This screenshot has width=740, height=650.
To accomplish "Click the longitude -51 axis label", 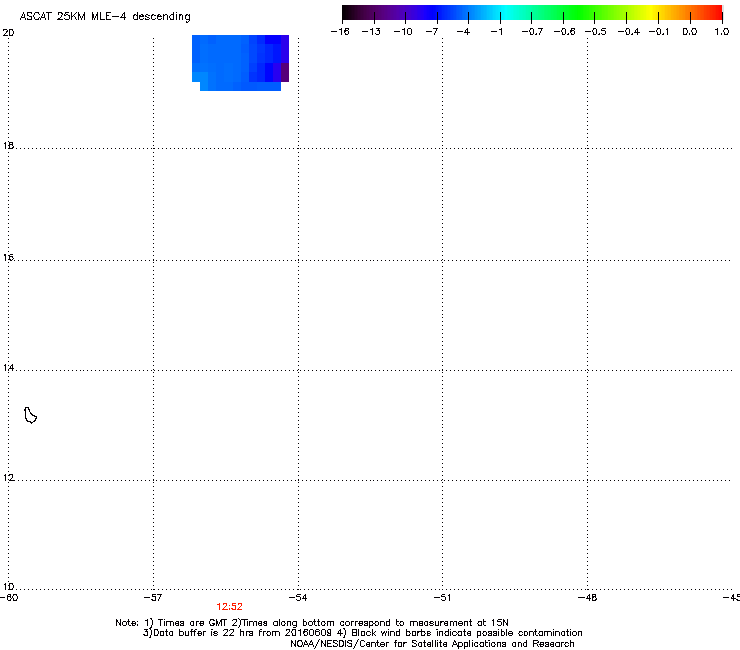I will pos(442,598).
